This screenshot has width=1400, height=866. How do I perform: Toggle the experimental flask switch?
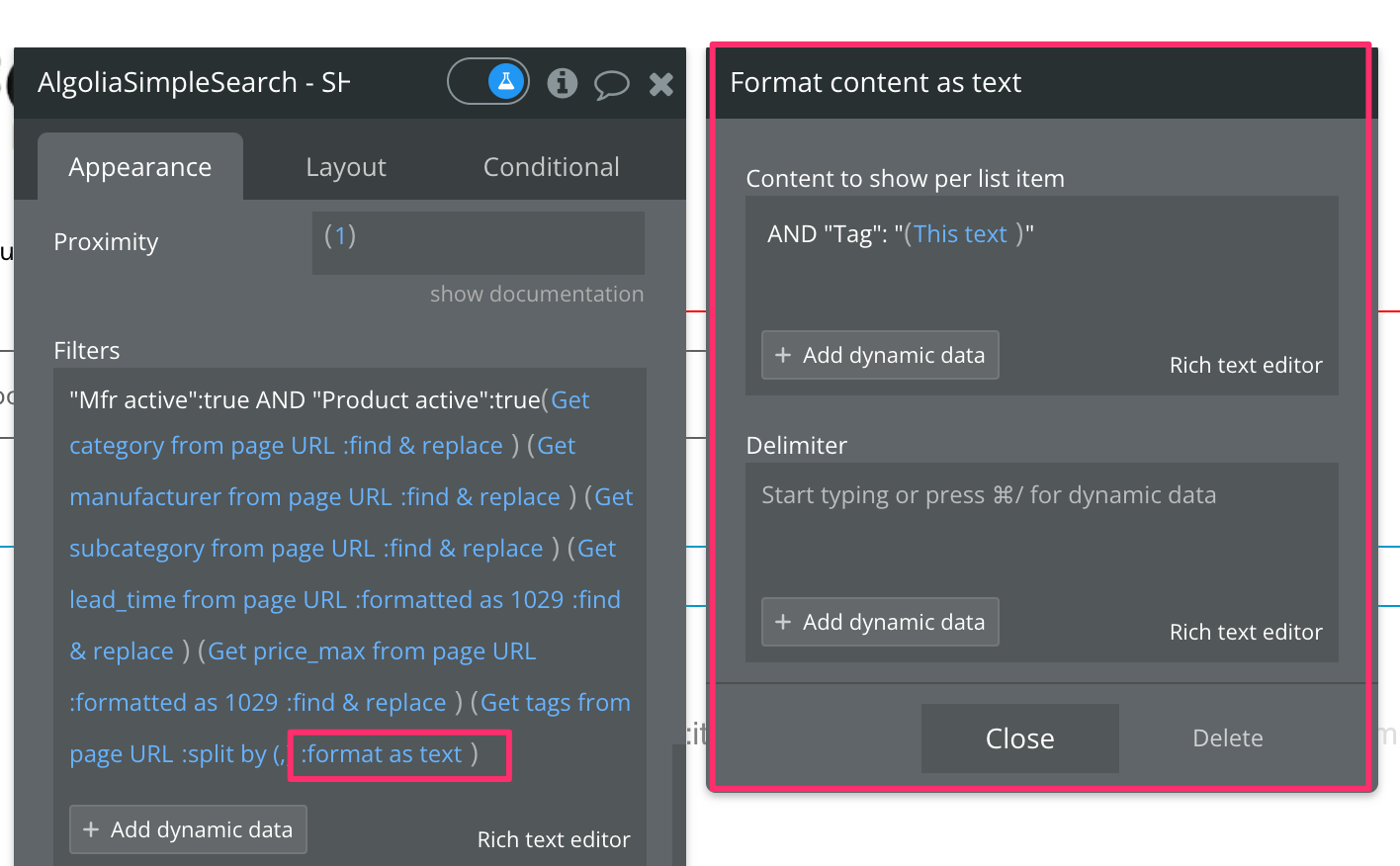click(488, 82)
